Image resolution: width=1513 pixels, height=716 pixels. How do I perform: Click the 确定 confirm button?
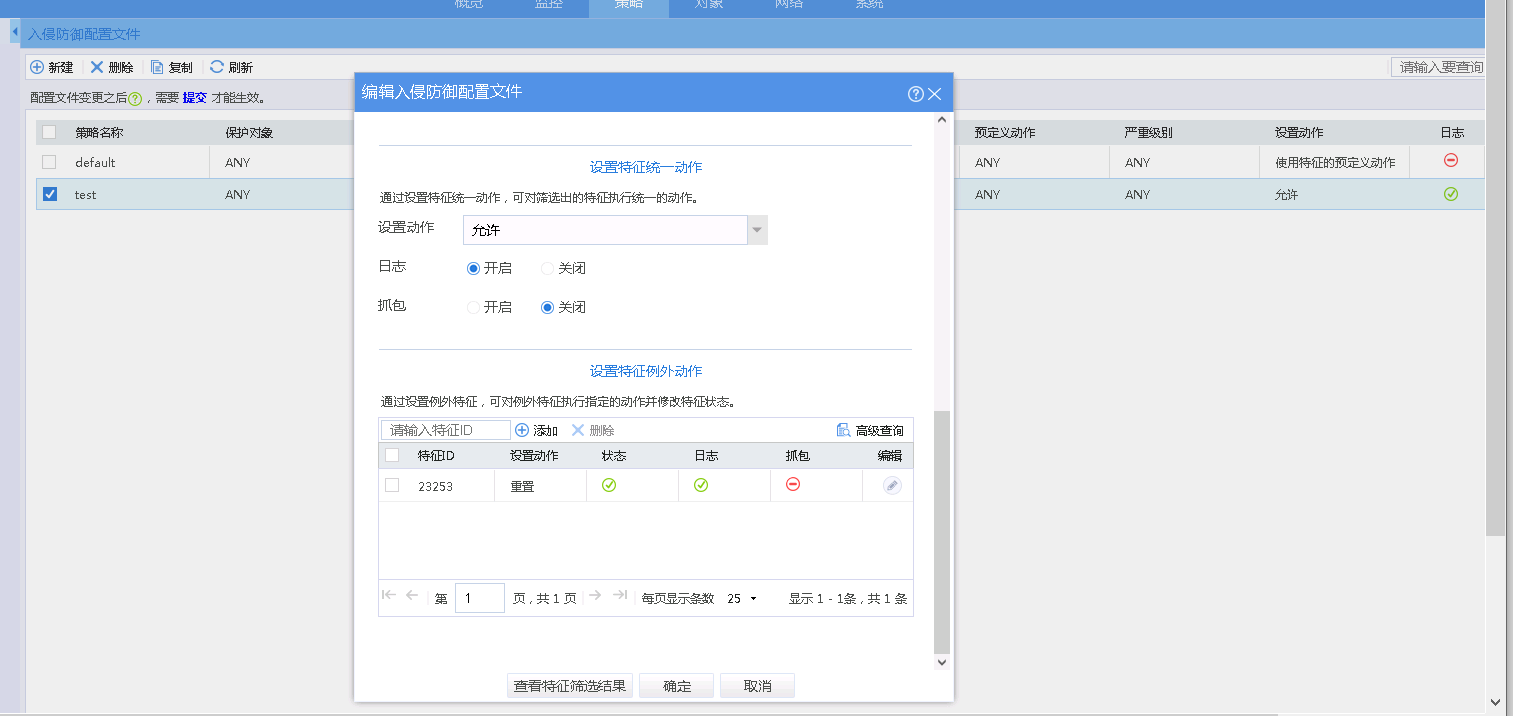(x=677, y=686)
